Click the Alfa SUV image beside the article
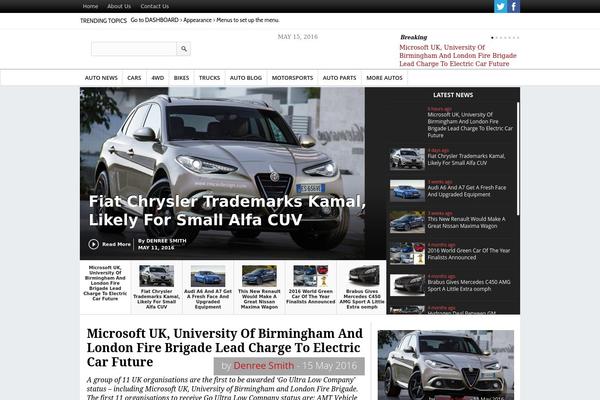Viewport: 600px width, 400px height. [446, 365]
